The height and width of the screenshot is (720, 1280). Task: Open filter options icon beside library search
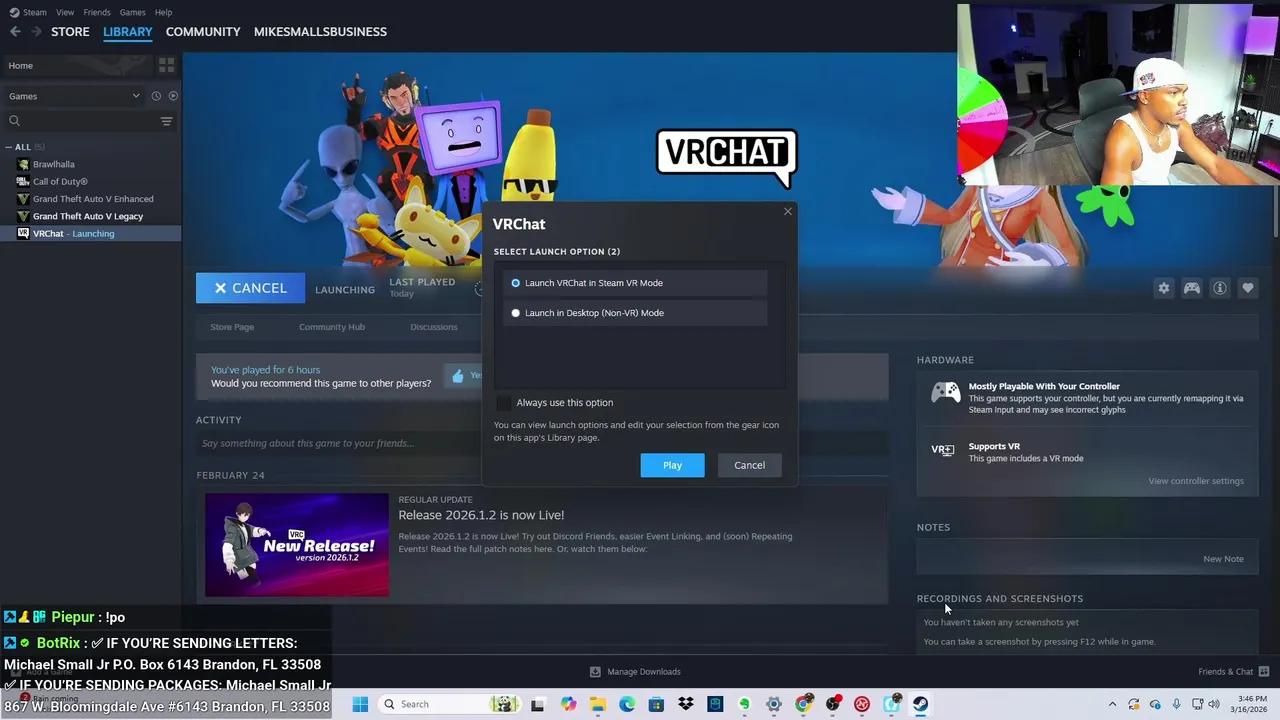[166, 121]
